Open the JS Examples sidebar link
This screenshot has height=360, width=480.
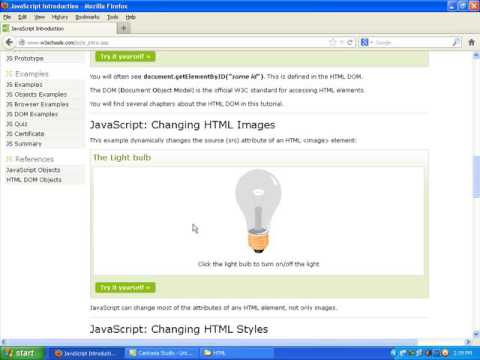(24, 85)
